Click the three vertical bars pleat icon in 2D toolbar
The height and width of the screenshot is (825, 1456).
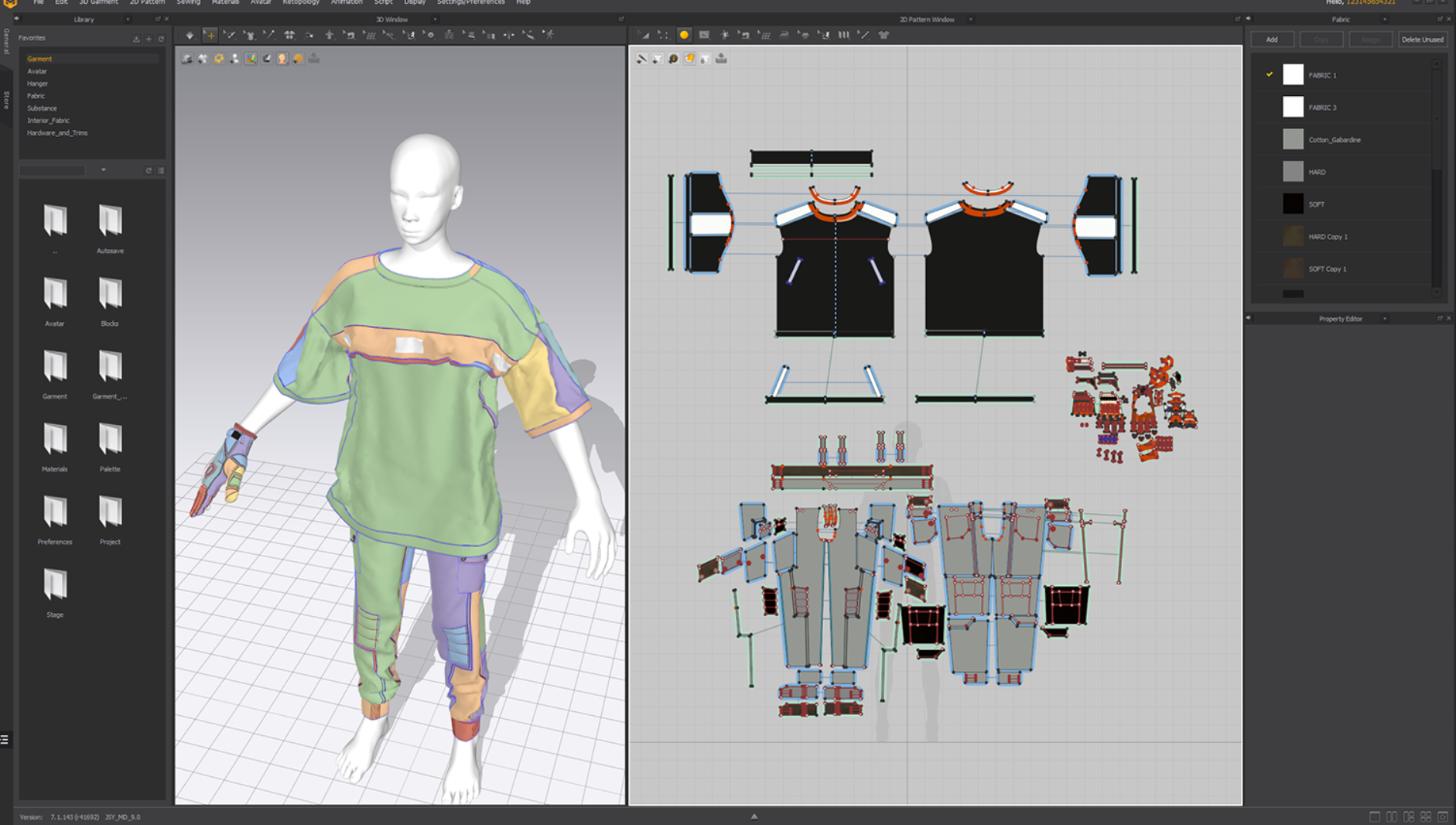pos(844,35)
